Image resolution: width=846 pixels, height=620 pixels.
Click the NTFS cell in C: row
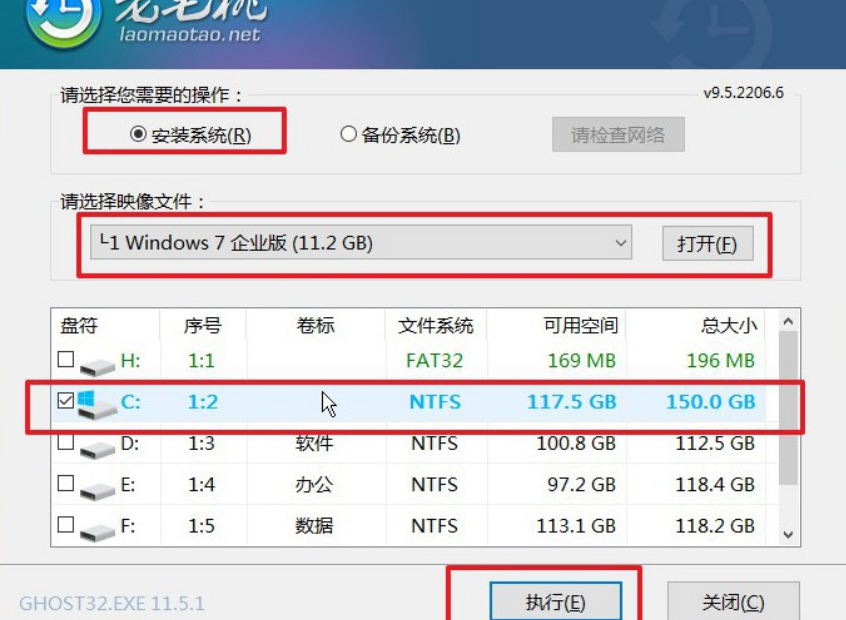coord(435,401)
